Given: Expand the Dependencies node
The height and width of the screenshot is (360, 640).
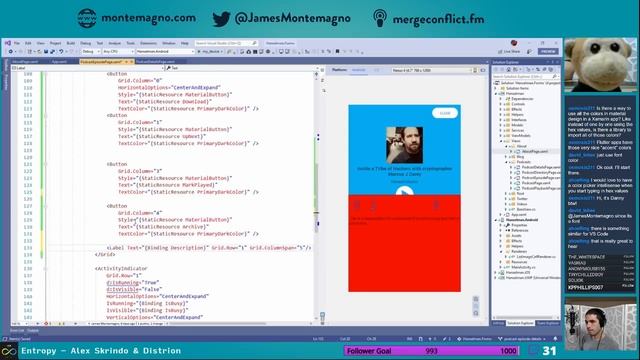Looking at the screenshot, I should 501,99.
